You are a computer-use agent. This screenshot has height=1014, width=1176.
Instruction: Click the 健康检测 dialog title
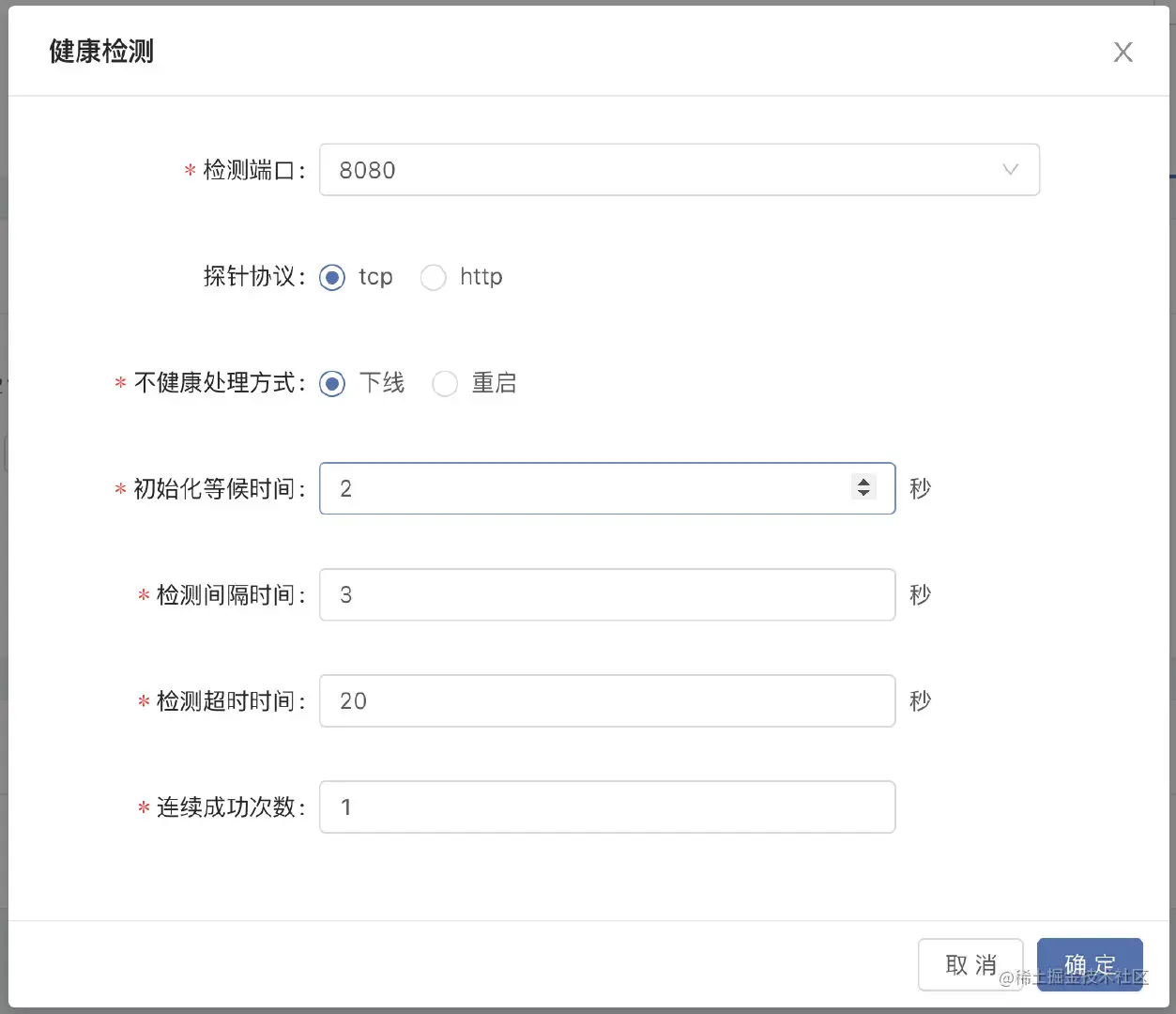click(x=101, y=52)
